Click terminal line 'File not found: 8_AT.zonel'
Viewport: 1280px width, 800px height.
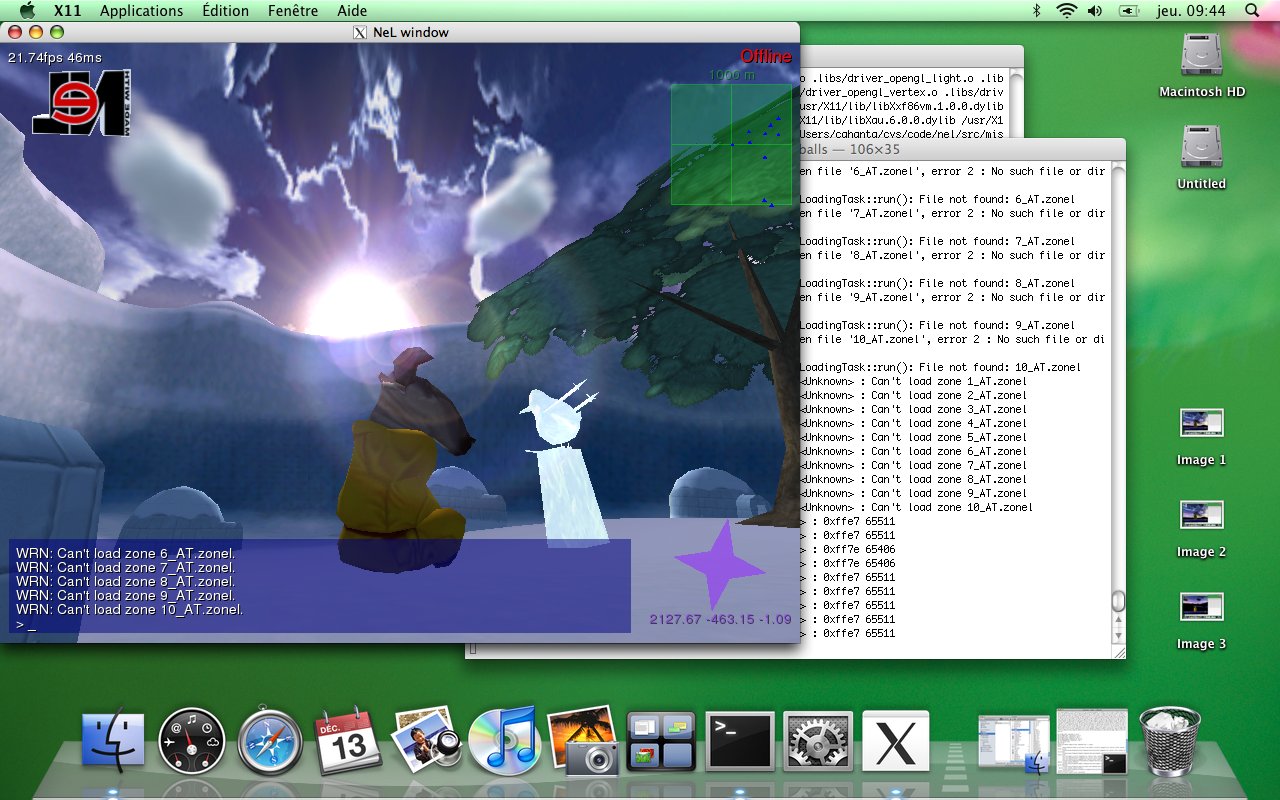point(938,283)
